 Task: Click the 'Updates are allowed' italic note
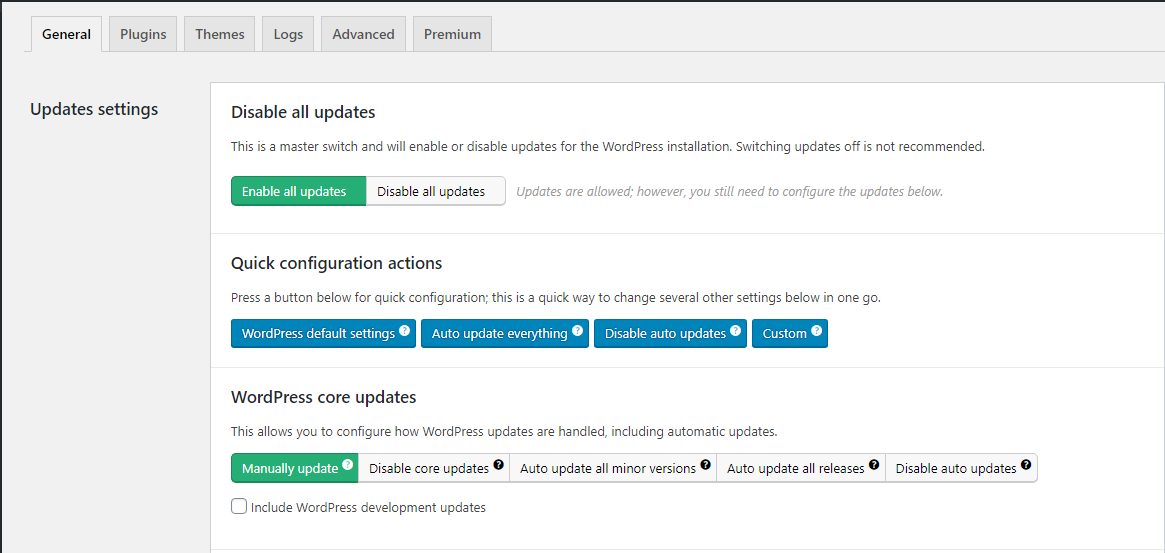pos(729,192)
